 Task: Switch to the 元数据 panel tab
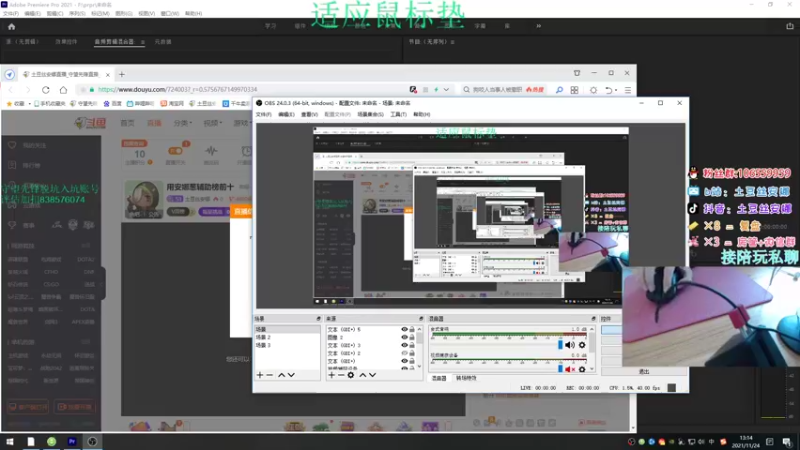pyautogui.click(x=163, y=42)
